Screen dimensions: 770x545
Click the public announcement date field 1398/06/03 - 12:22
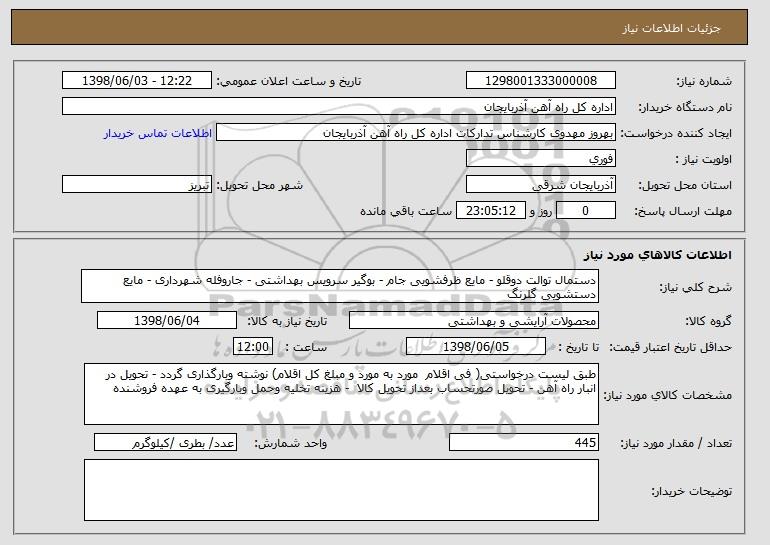click(x=137, y=81)
